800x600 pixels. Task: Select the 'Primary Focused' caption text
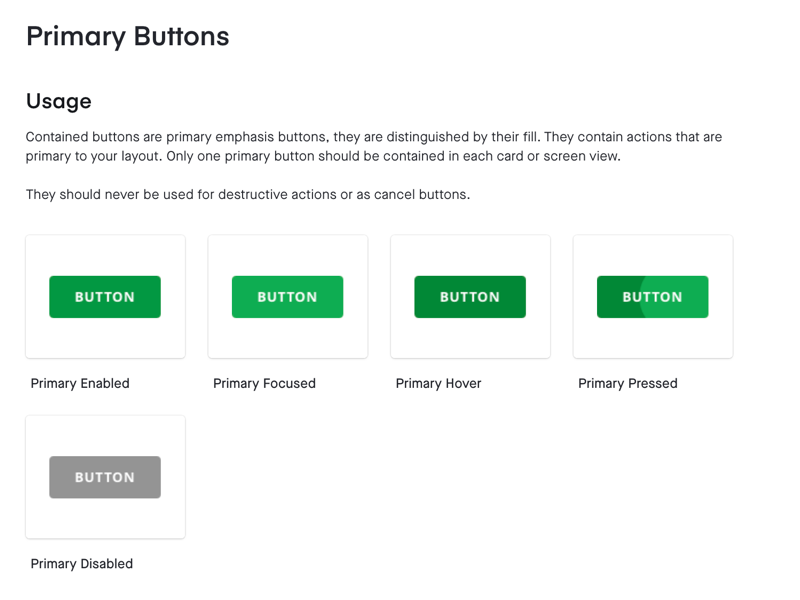(x=264, y=383)
